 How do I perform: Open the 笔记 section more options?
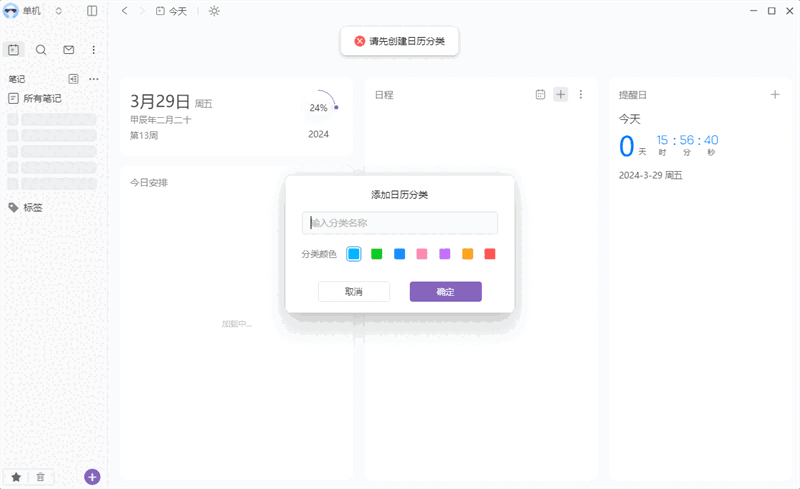(94, 78)
